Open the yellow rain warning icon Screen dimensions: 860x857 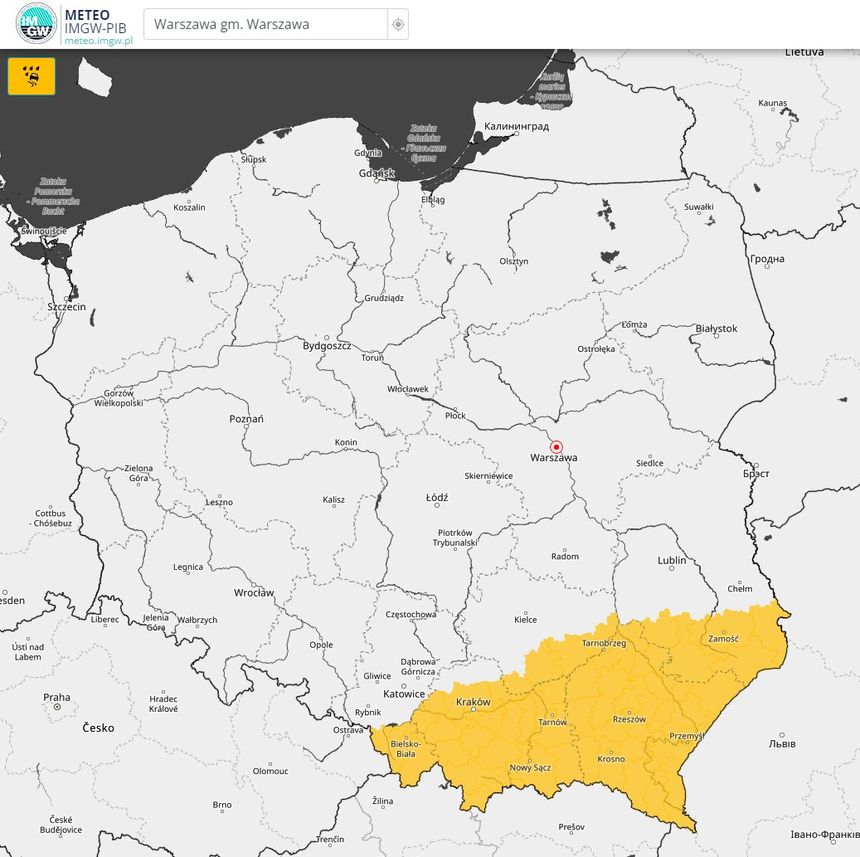coord(31,76)
